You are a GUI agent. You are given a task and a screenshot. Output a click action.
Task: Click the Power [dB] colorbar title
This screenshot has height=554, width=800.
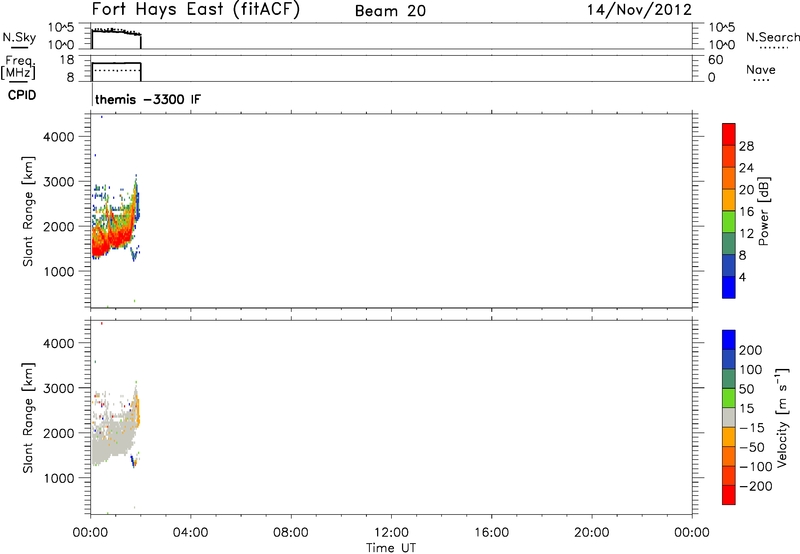click(x=764, y=211)
